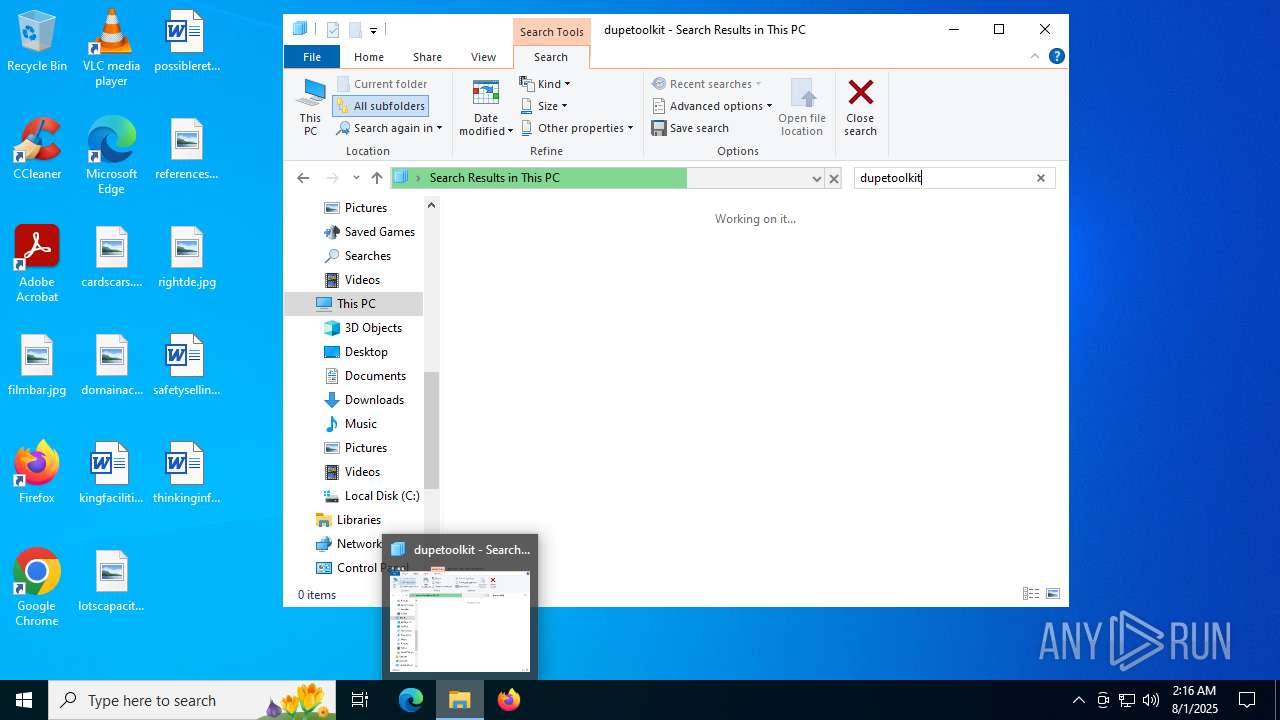This screenshot has height=720, width=1280.
Task: Click navigation pane scrollbar thumb
Action: (431, 430)
